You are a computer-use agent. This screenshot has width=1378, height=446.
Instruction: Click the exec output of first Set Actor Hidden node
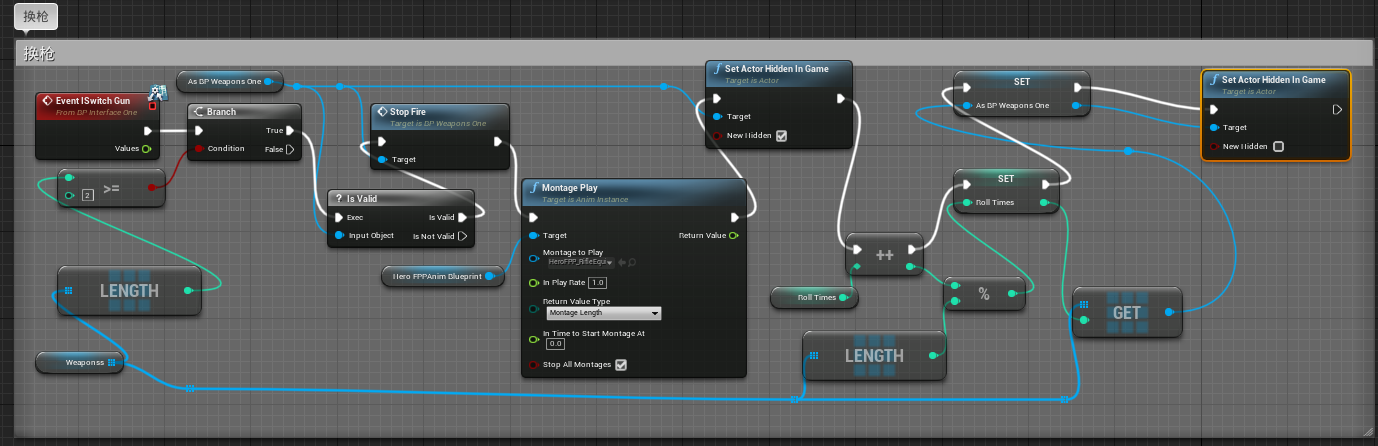coord(841,98)
